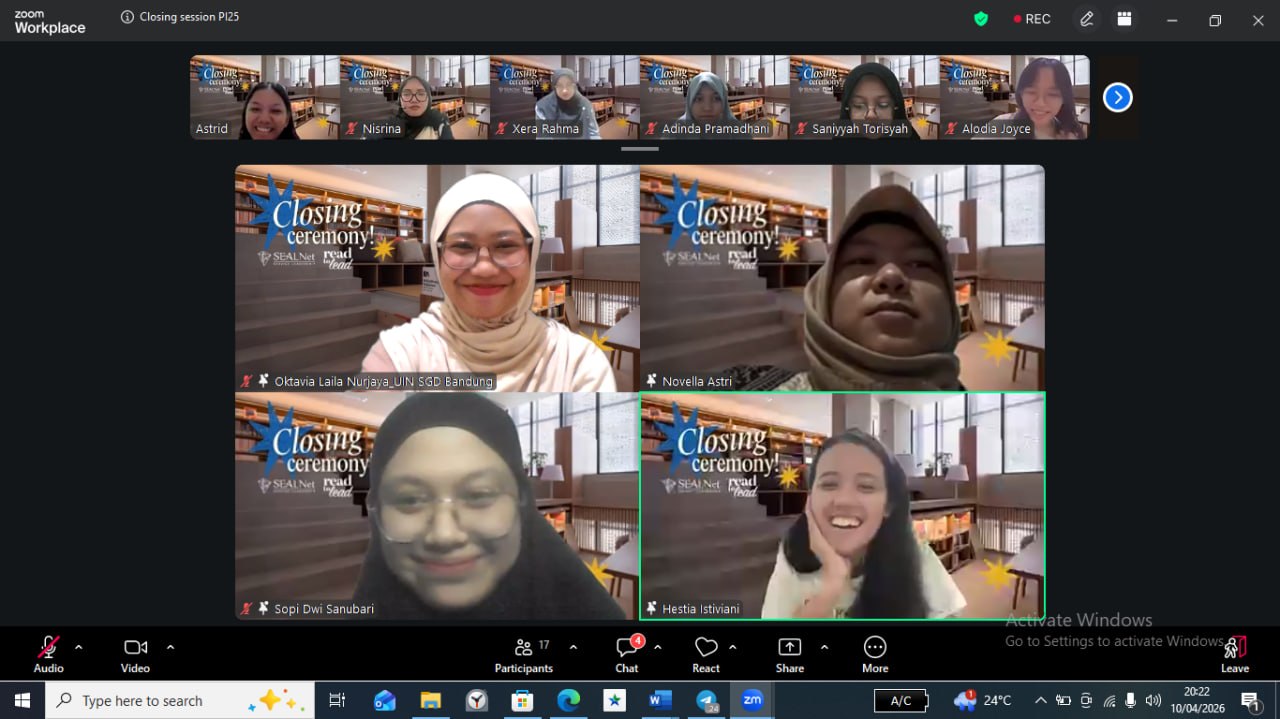Open the Participants panel
Image resolution: width=1280 pixels, height=719 pixels.
[x=523, y=653]
